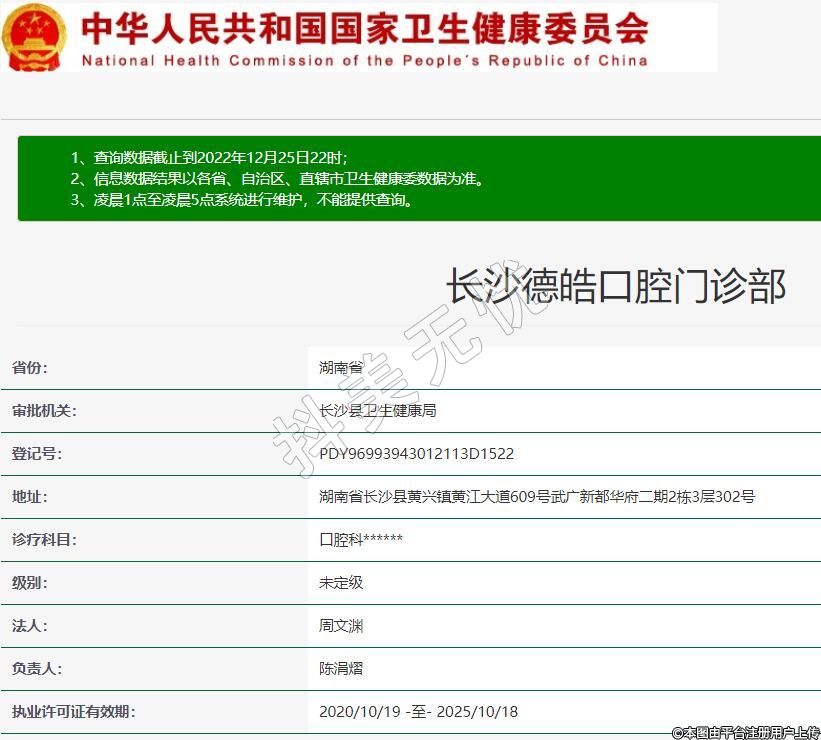The height and width of the screenshot is (740, 821).
Task: Click the 长沙德皓口腔门诊部 page heading
Action: (615, 286)
